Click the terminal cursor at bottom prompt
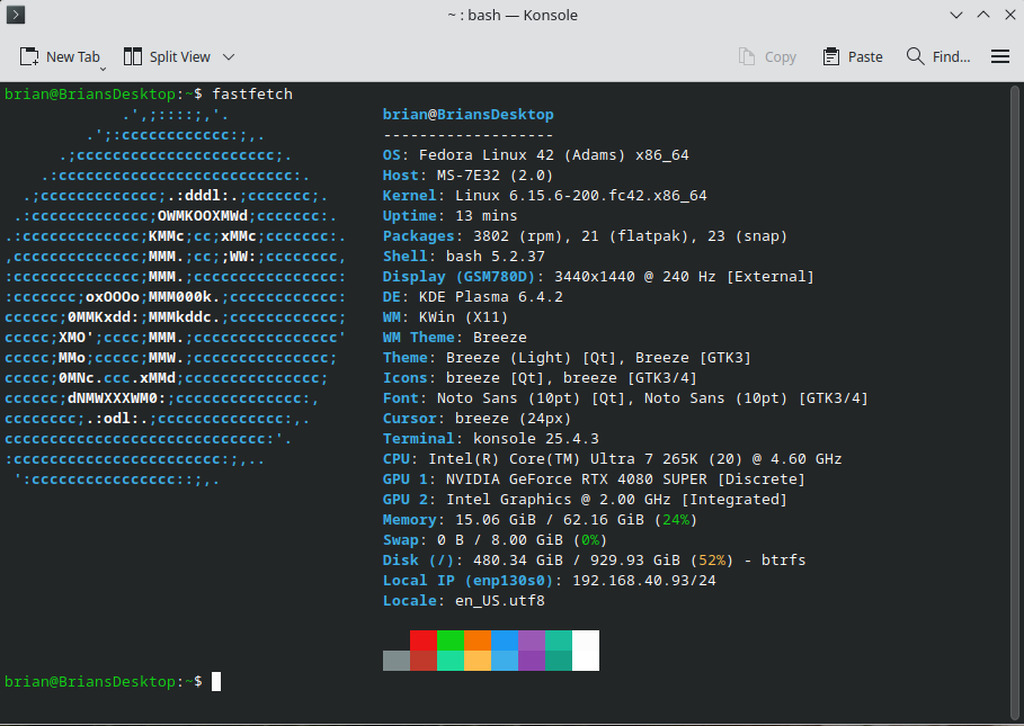The image size is (1024, 726). coord(216,681)
